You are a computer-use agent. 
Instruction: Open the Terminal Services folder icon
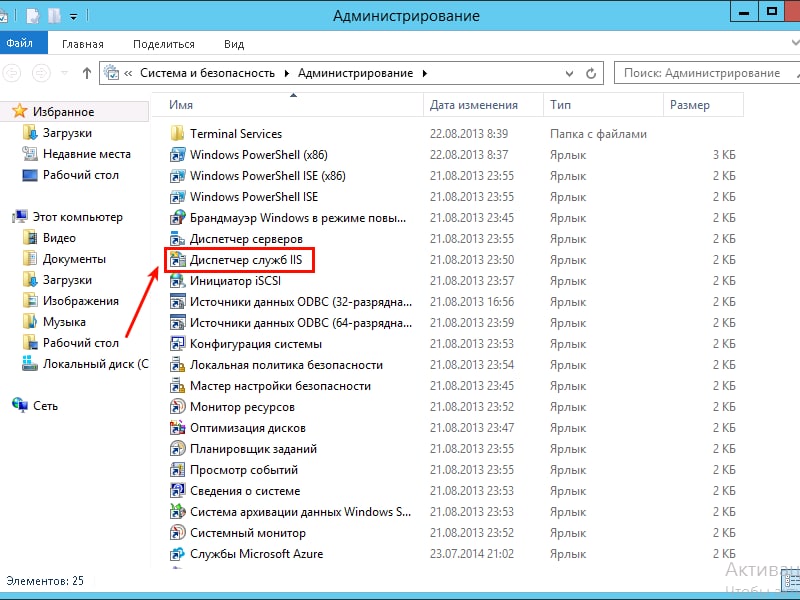[177, 134]
